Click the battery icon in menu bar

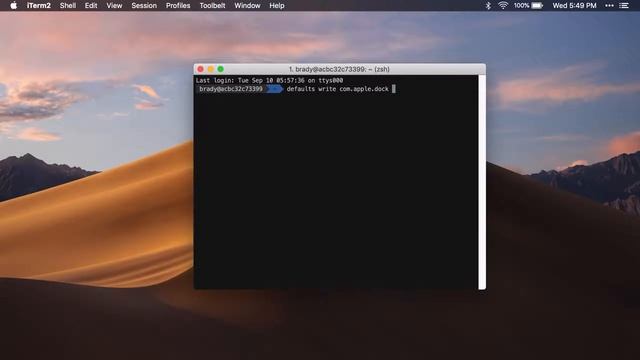(x=537, y=5)
